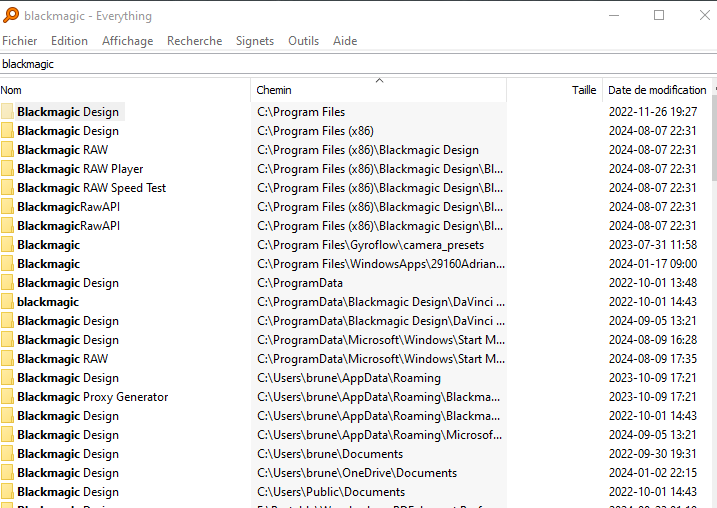
Task: Open the Signets menu
Action: (x=255, y=41)
